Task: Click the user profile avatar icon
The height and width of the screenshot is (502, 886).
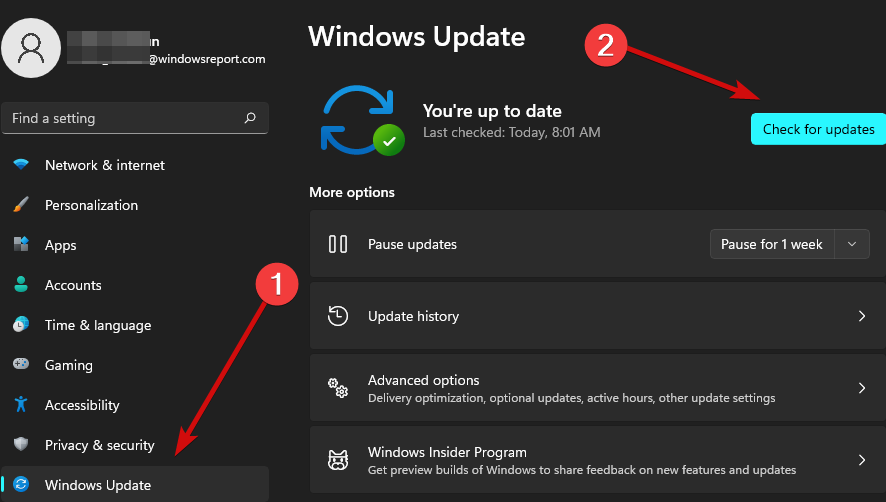Action: [x=31, y=48]
